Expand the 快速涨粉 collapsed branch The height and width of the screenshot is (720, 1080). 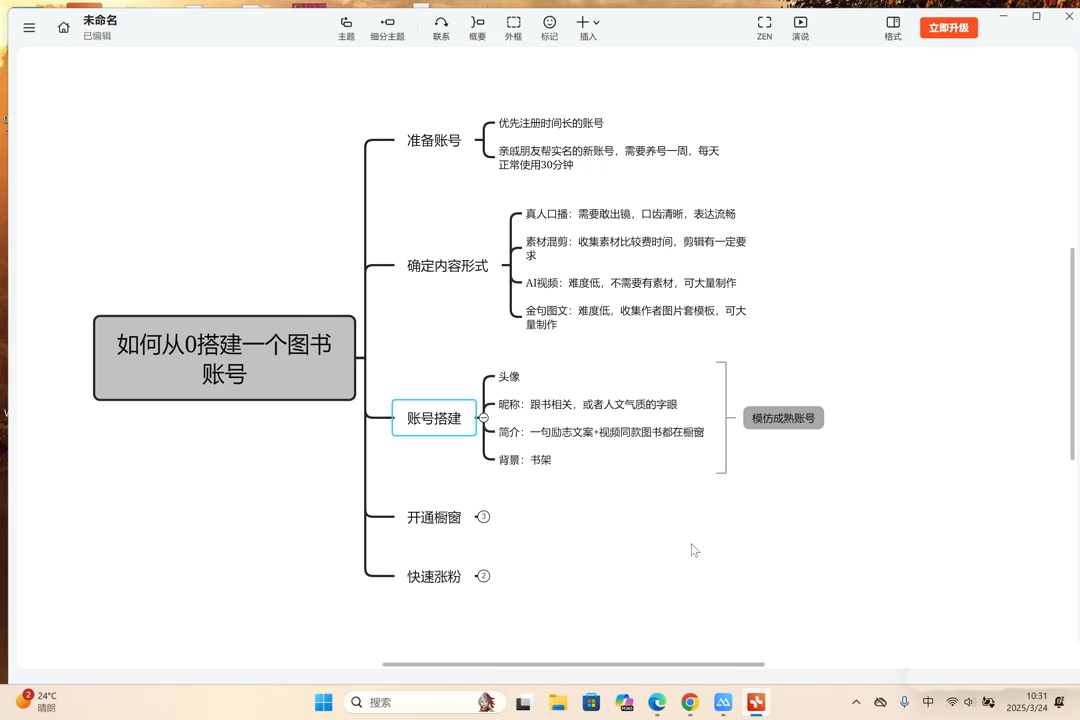point(484,576)
